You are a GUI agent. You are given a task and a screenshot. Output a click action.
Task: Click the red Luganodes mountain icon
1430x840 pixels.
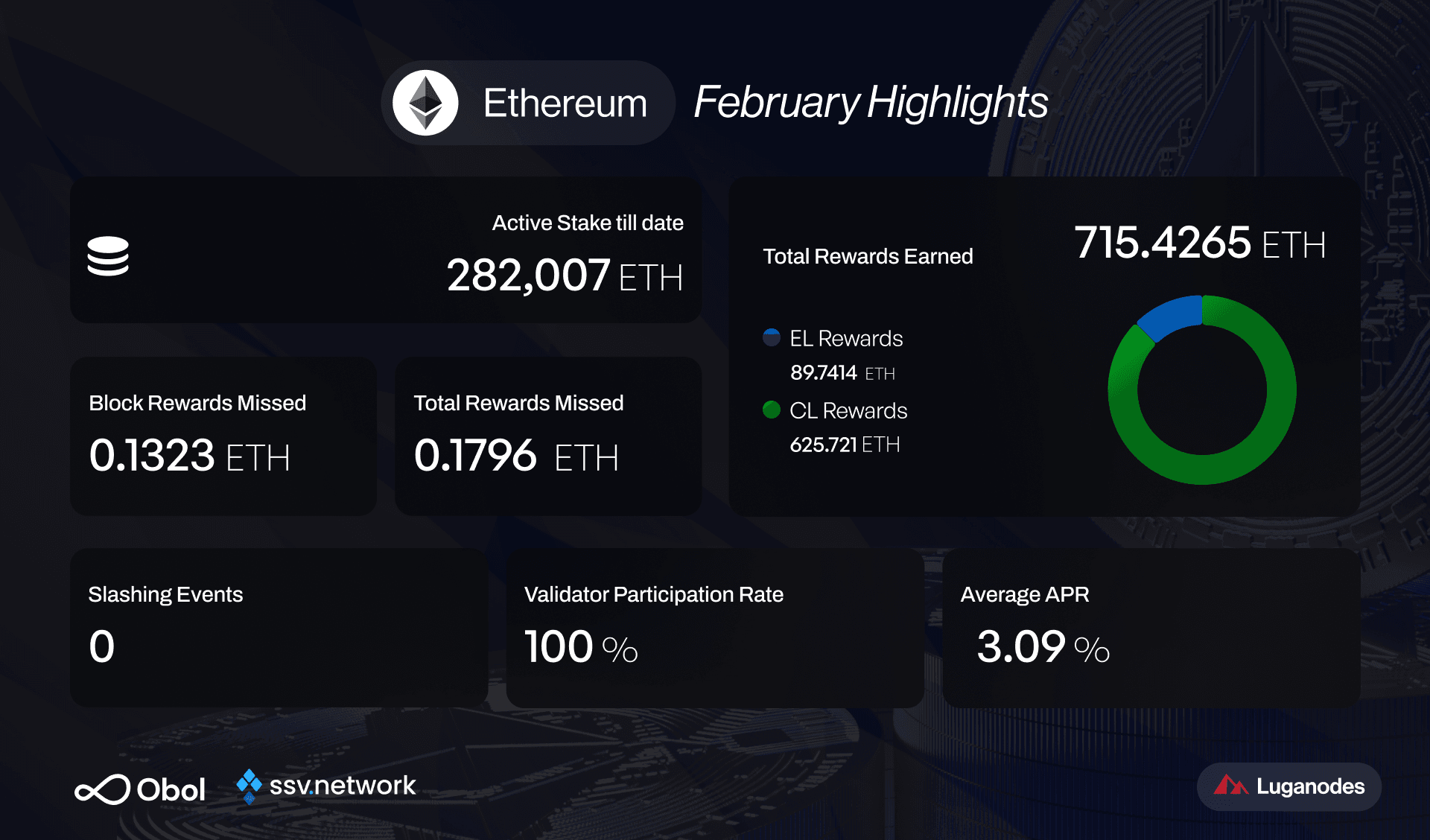point(1230,786)
